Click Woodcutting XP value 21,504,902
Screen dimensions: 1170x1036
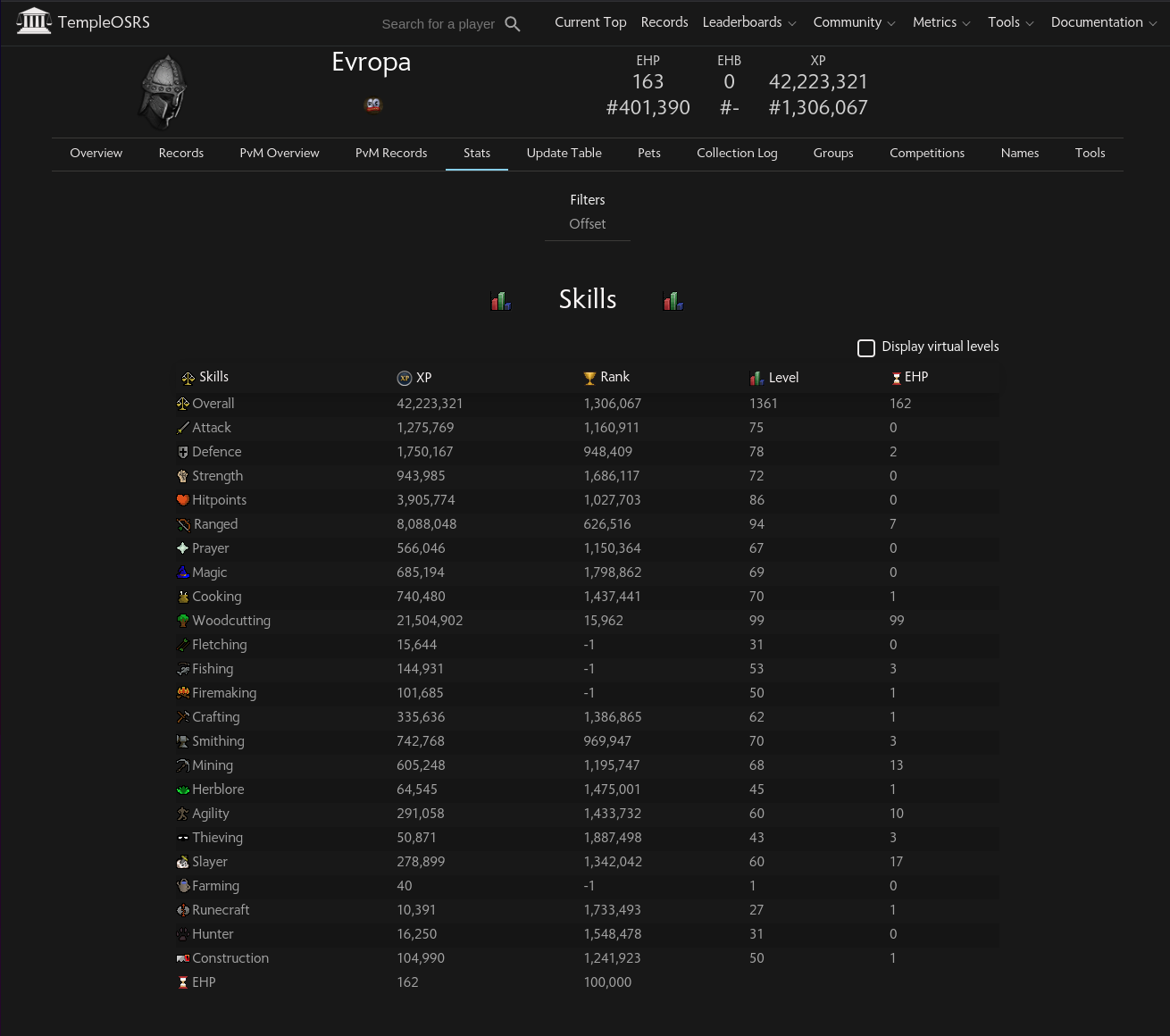coord(430,621)
